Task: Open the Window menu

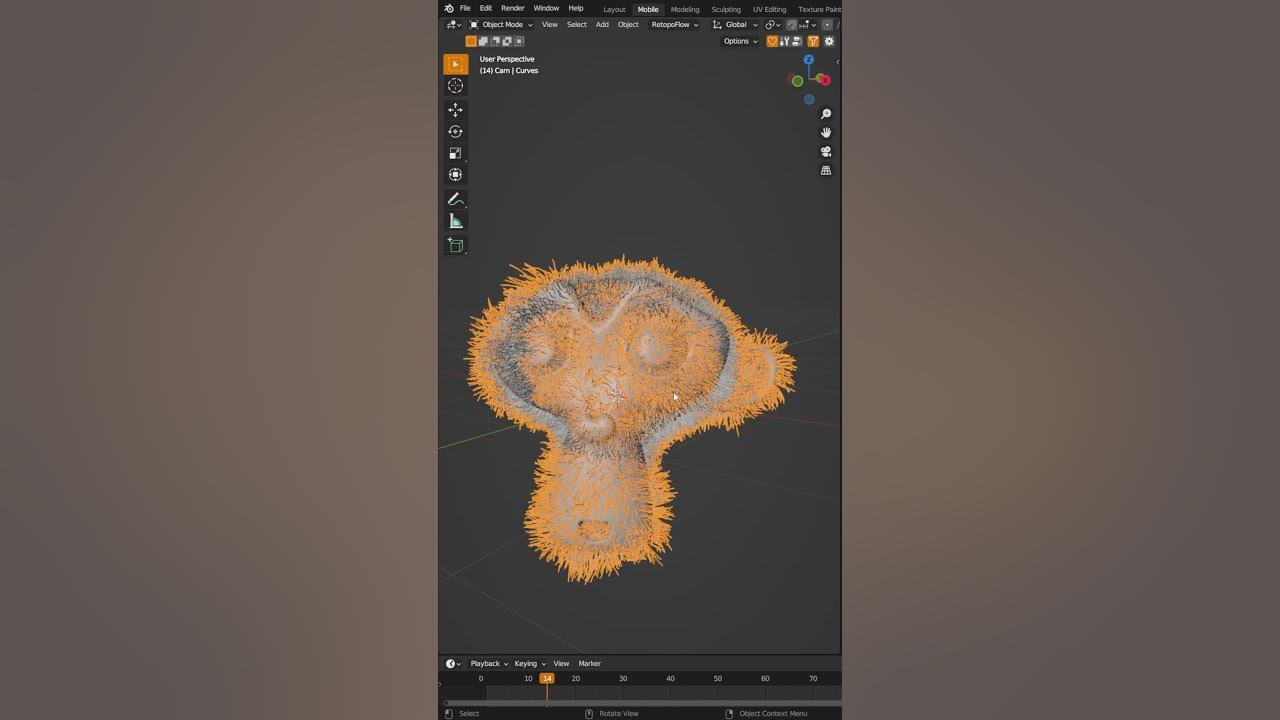Action: (x=546, y=8)
